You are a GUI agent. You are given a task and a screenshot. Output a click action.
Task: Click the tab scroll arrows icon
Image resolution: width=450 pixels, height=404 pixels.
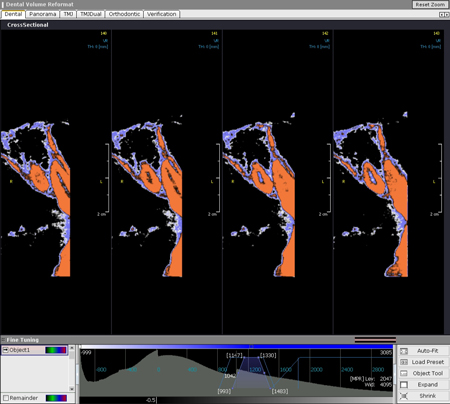click(x=444, y=15)
